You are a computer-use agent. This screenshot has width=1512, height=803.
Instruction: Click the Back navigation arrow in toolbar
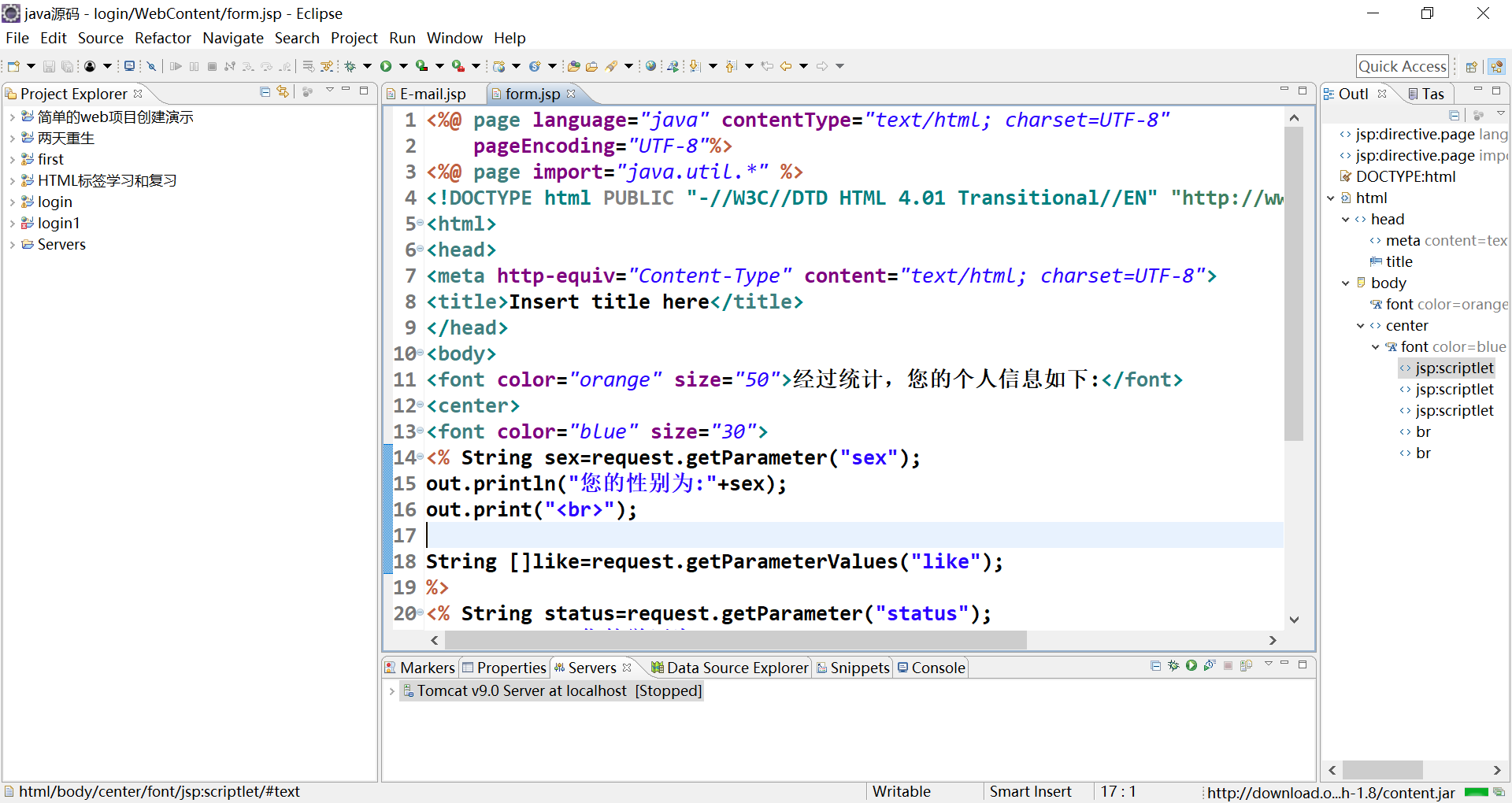click(x=786, y=66)
